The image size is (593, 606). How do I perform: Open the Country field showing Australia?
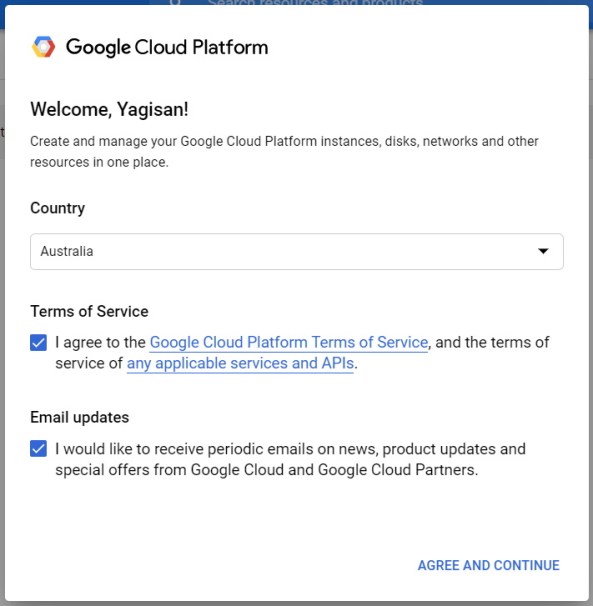click(296, 251)
